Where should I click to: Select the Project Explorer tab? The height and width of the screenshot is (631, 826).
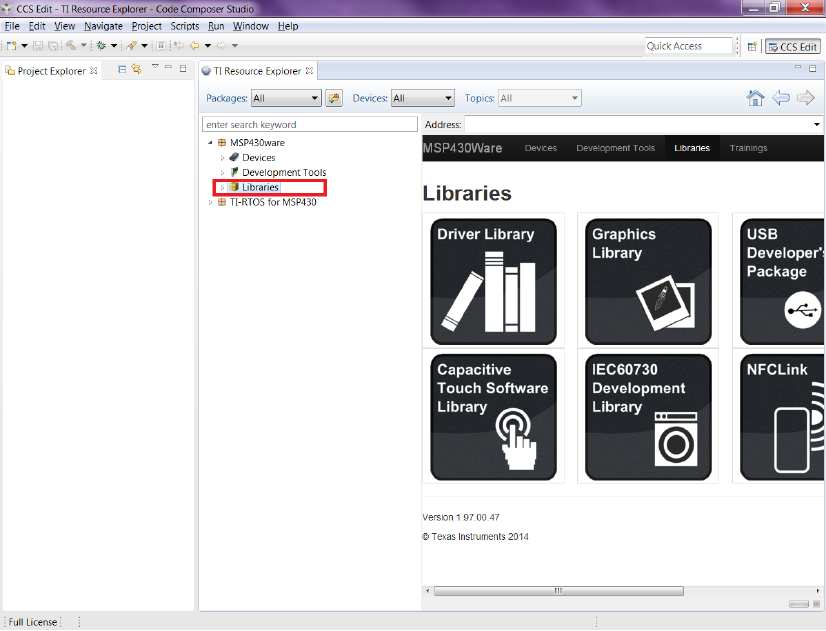(51, 71)
